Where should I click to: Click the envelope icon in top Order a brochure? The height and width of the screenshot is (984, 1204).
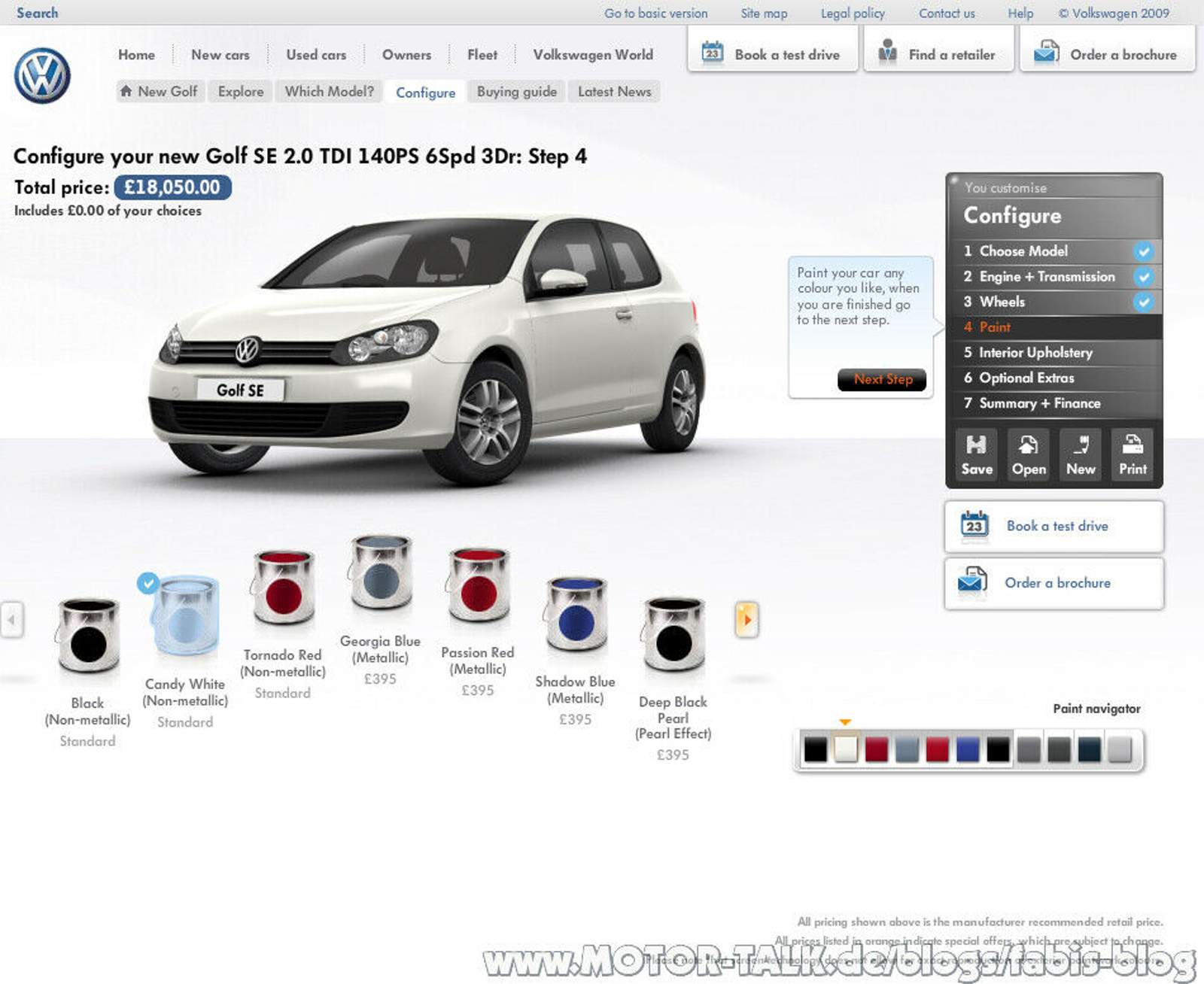(1046, 52)
